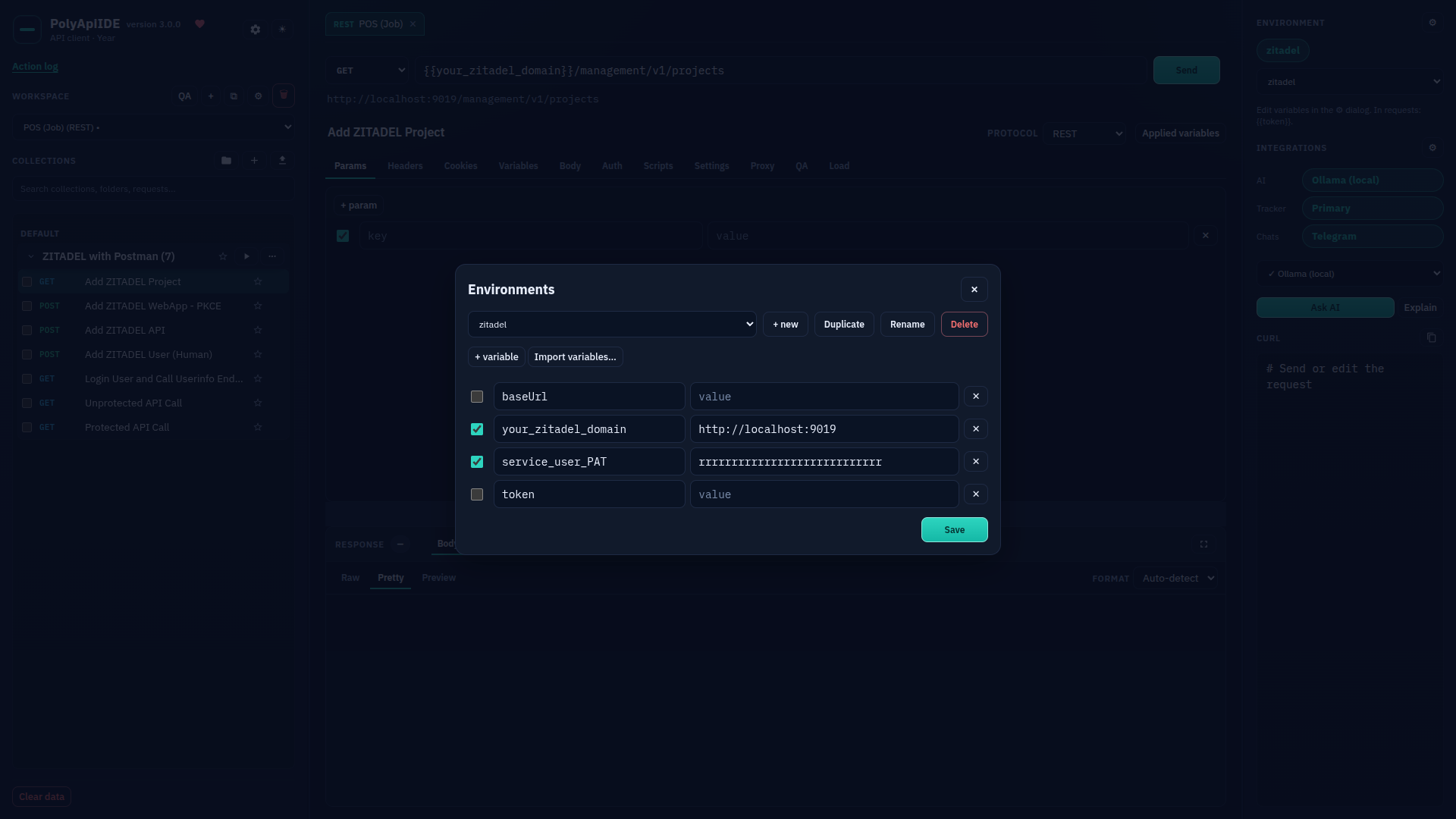Delete the your_zitadel_domain variable
1456x819 pixels.
click(x=976, y=429)
